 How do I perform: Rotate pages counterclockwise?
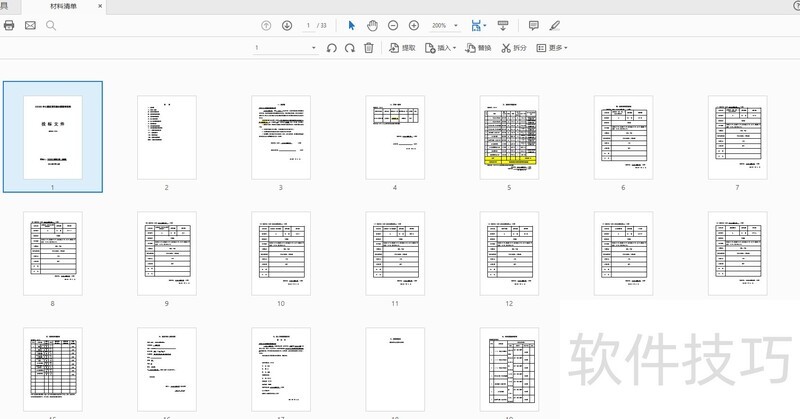(x=332, y=48)
